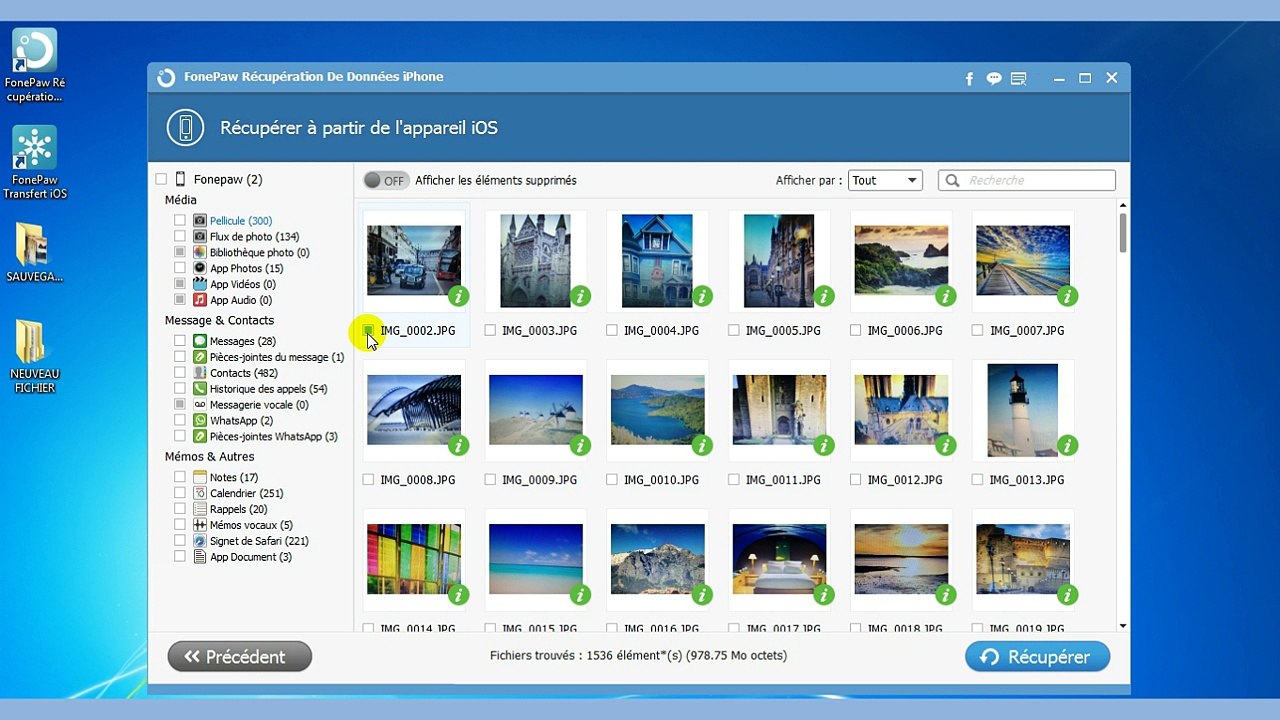Click info badge on IMG_0006.JPG thumbnail
Viewport: 1280px width, 720px height.
[x=946, y=296]
